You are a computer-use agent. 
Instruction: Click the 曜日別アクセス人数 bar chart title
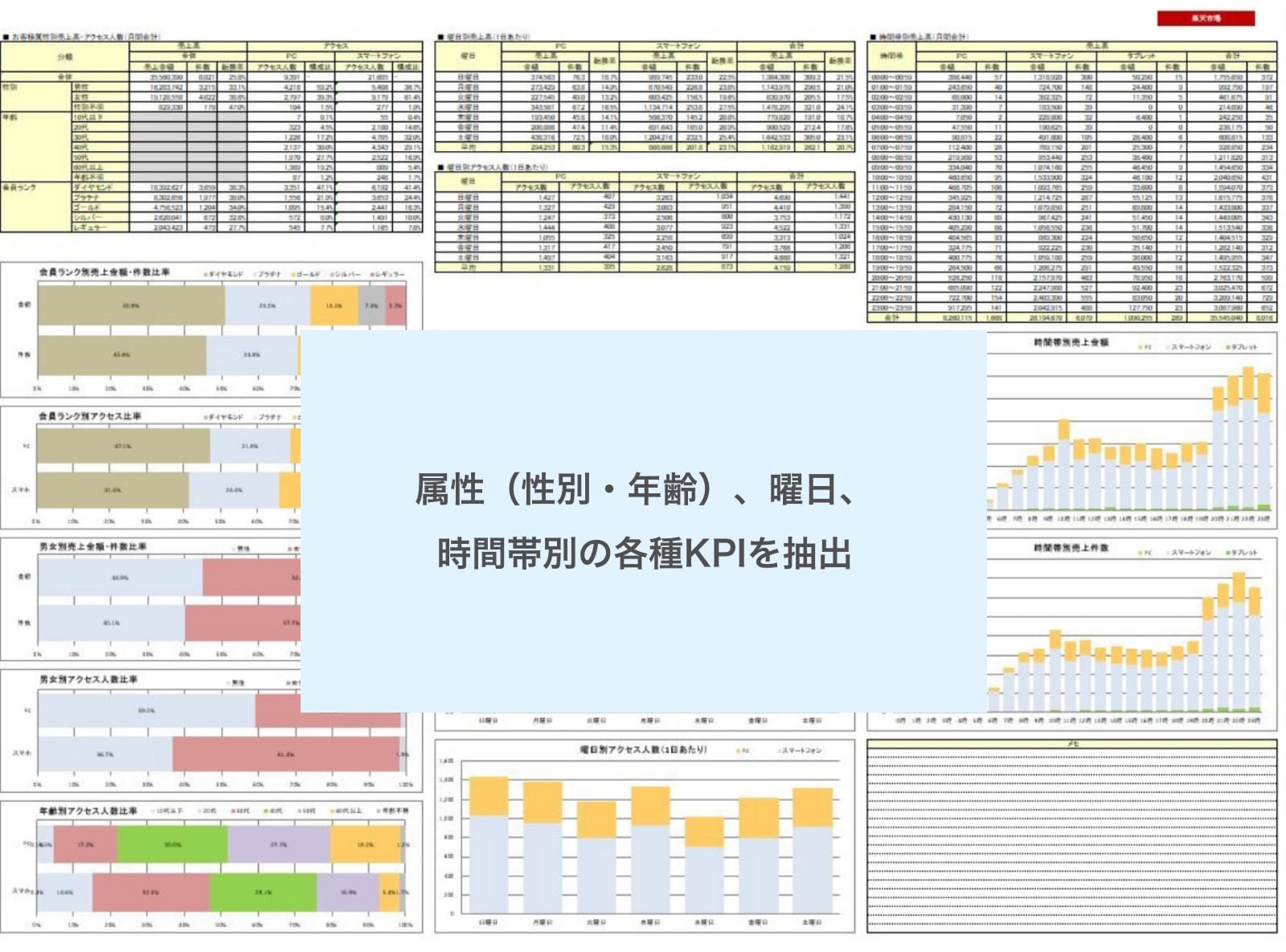point(643,750)
